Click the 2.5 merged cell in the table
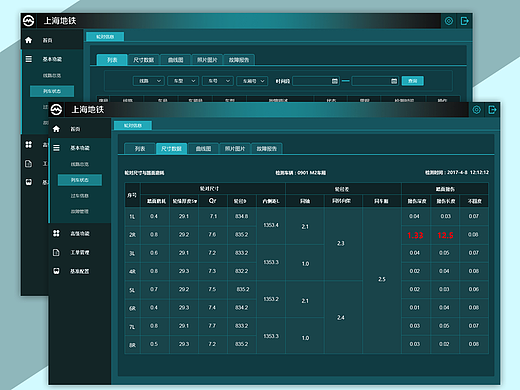This screenshot has width=520, height=390. (382, 279)
